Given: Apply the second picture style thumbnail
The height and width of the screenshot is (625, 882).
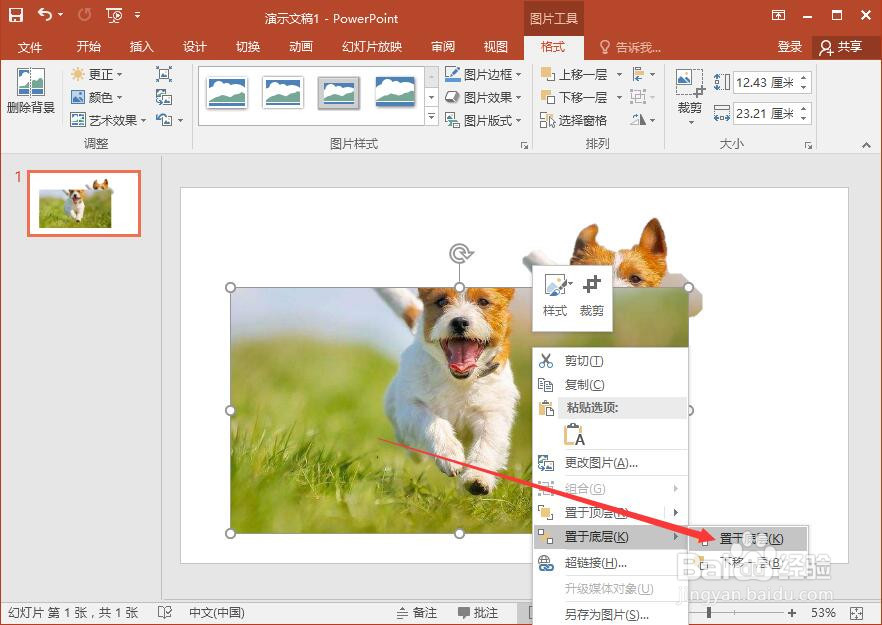Looking at the screenshot, I should (283, 92).
